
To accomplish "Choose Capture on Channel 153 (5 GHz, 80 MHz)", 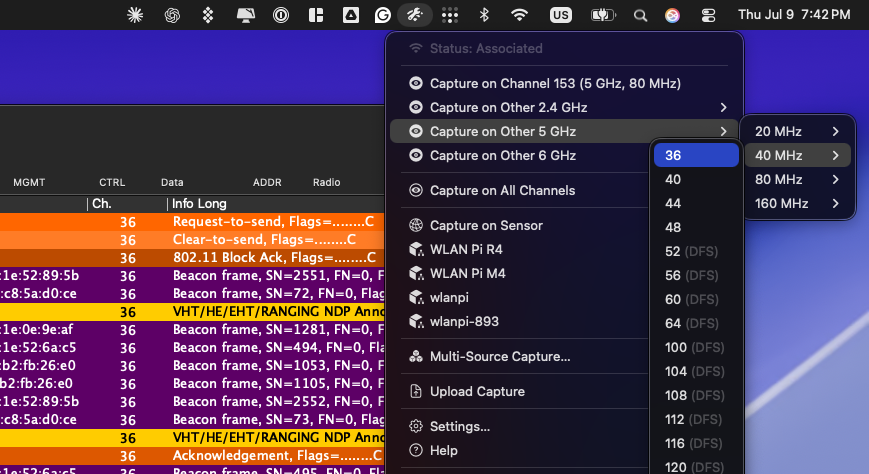I will [x=564, y=83].
